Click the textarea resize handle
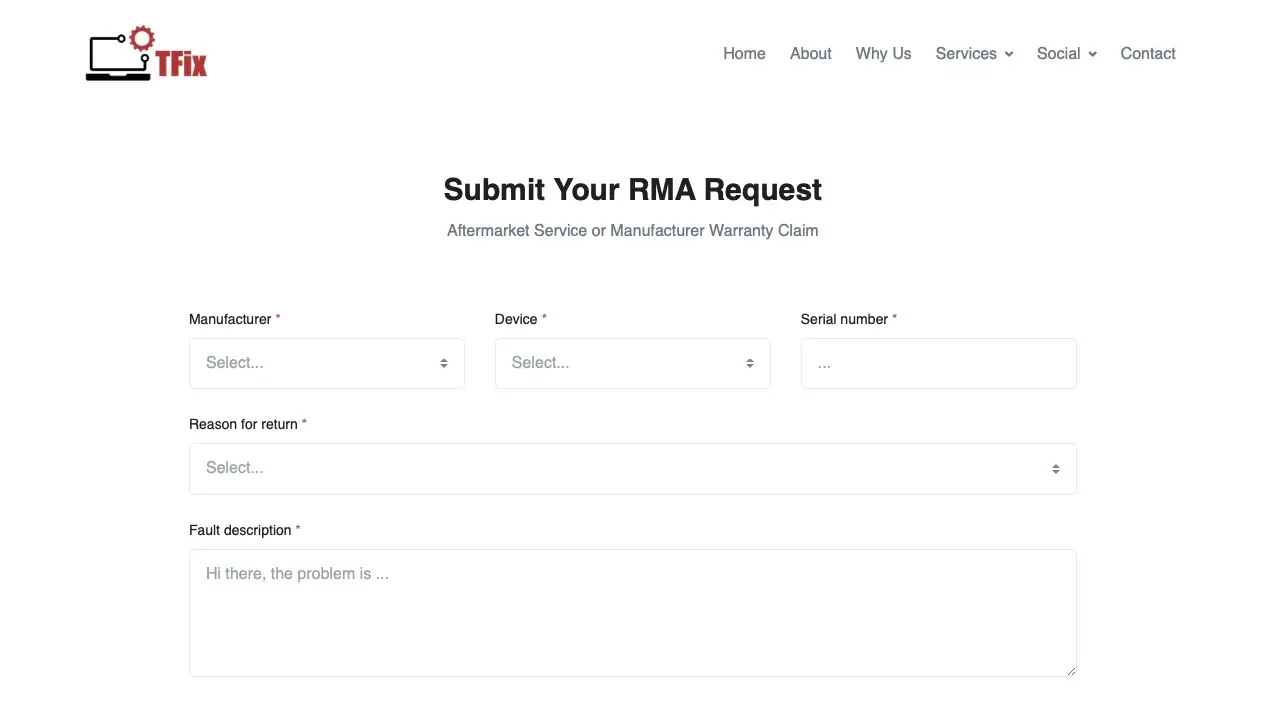 1071,671
